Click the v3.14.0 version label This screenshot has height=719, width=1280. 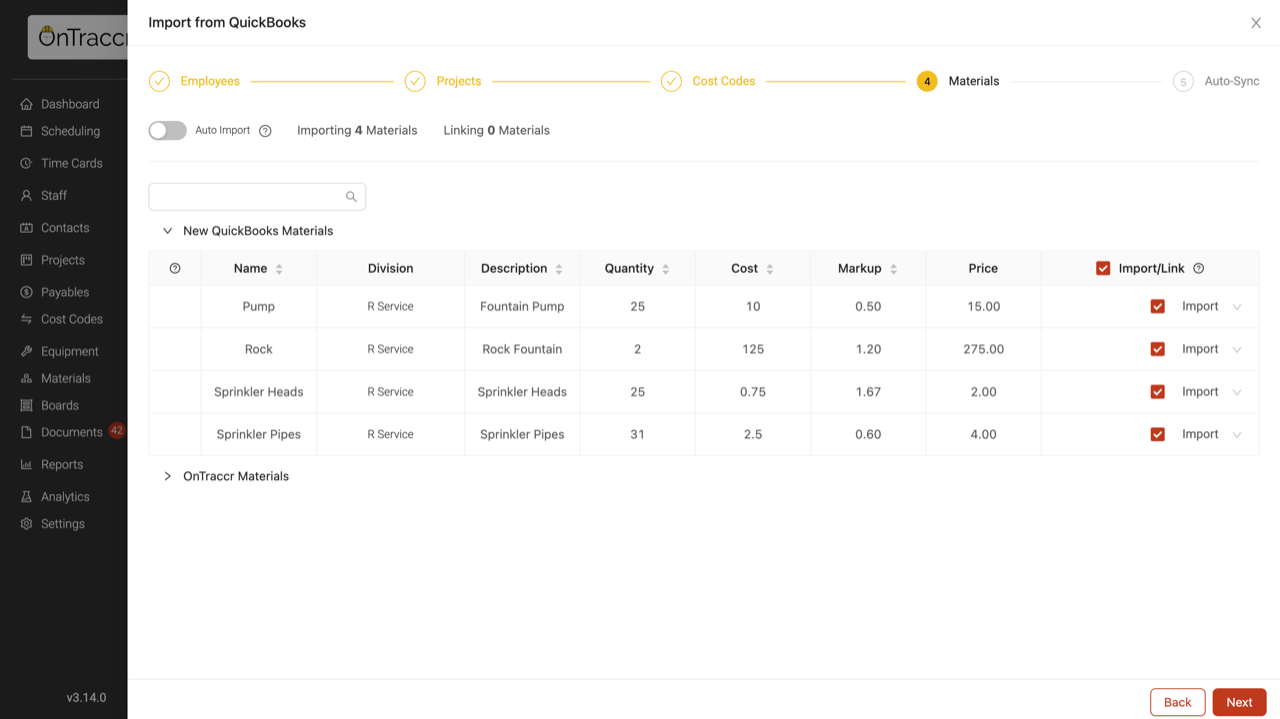[86, 698]
